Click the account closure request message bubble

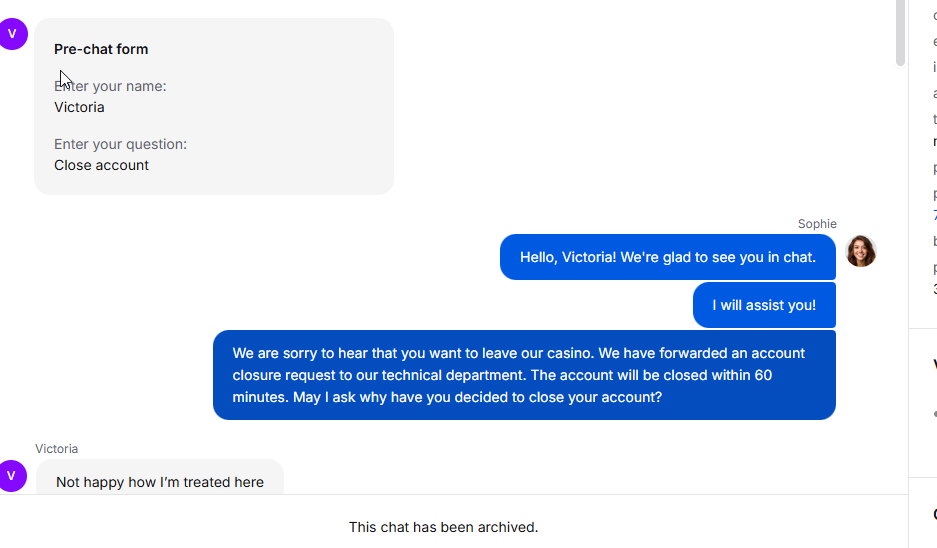[524, 375]
